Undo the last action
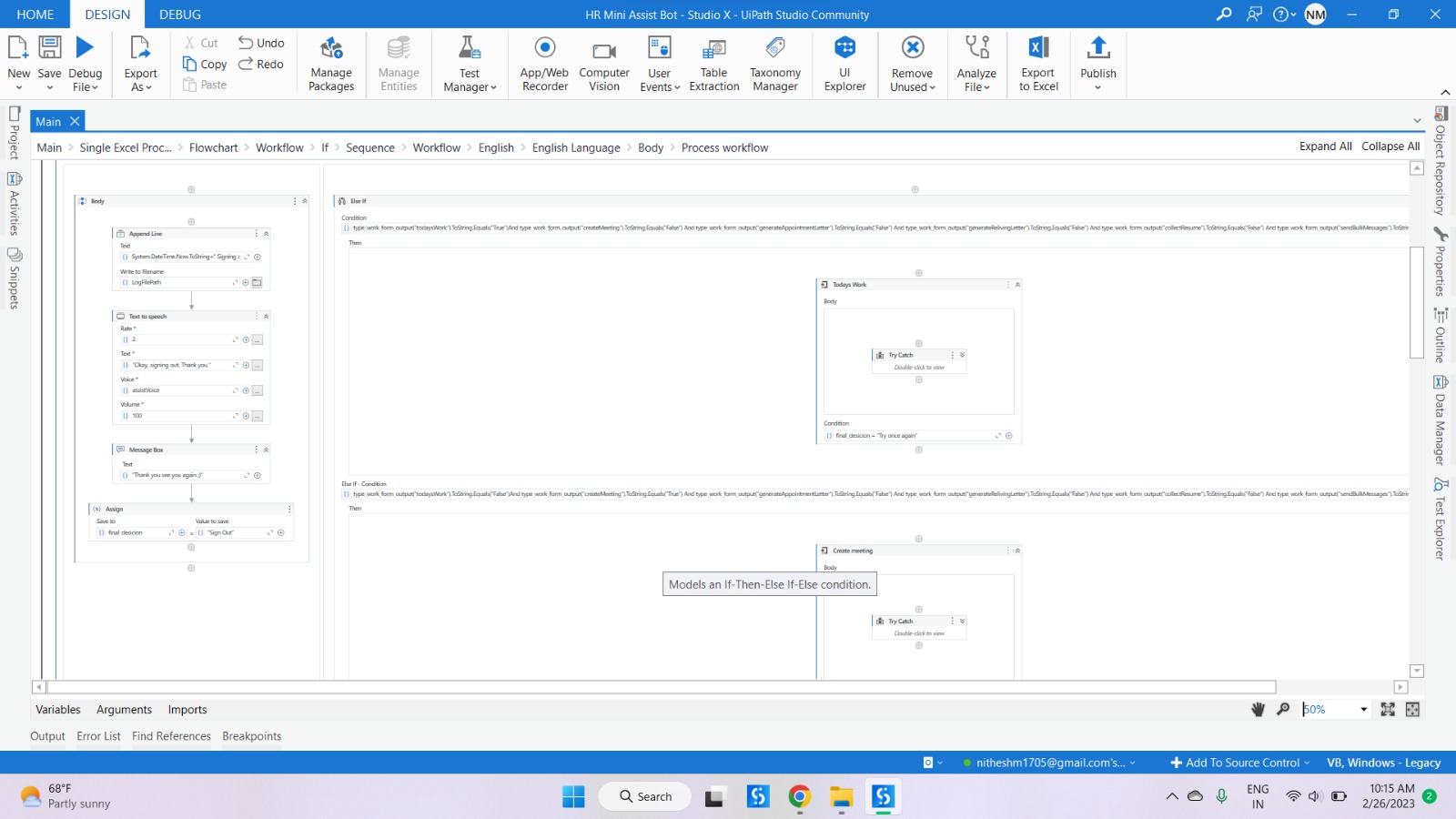The image size is (1456, 819). [261, 43]
